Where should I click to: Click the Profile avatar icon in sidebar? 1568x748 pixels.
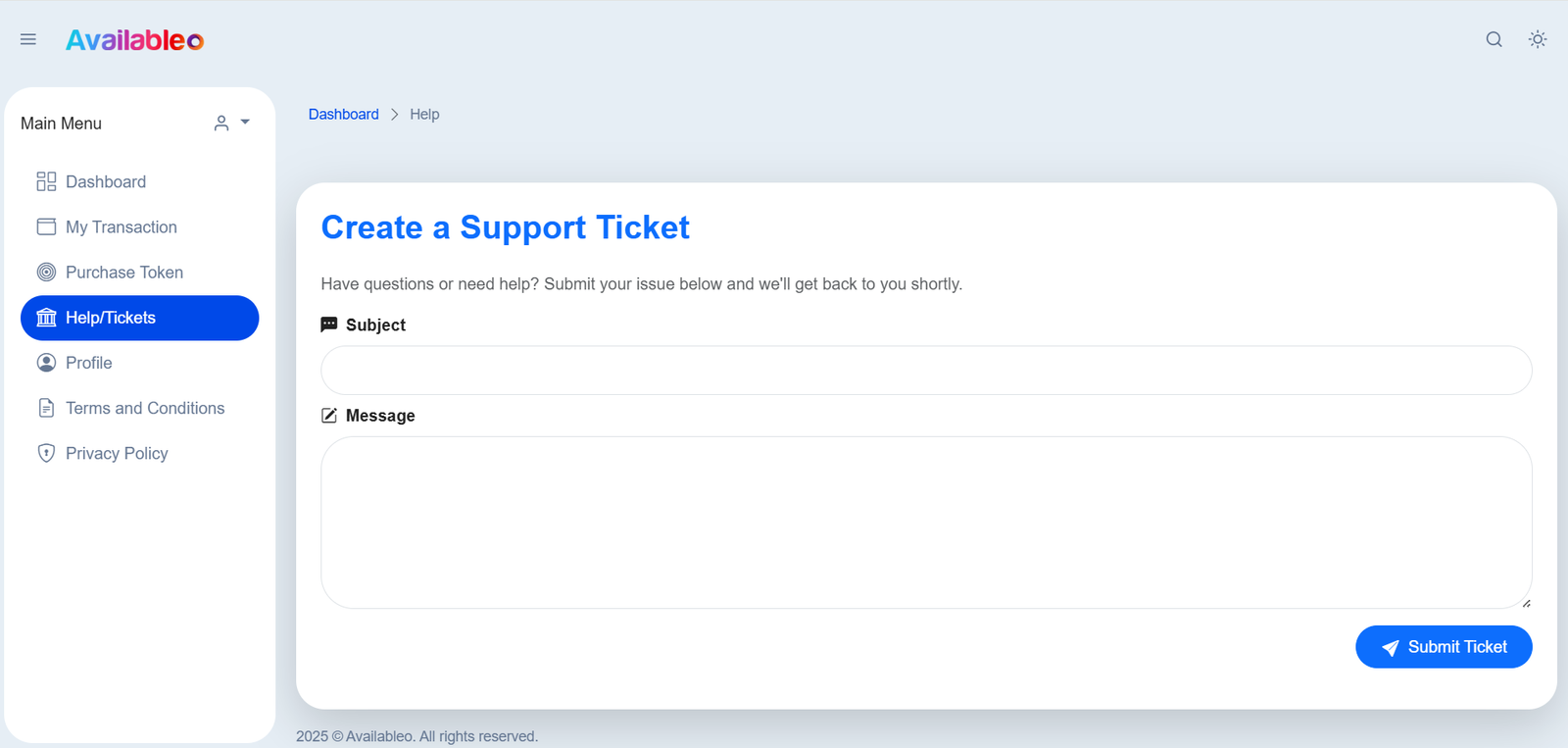coord(46,363)
